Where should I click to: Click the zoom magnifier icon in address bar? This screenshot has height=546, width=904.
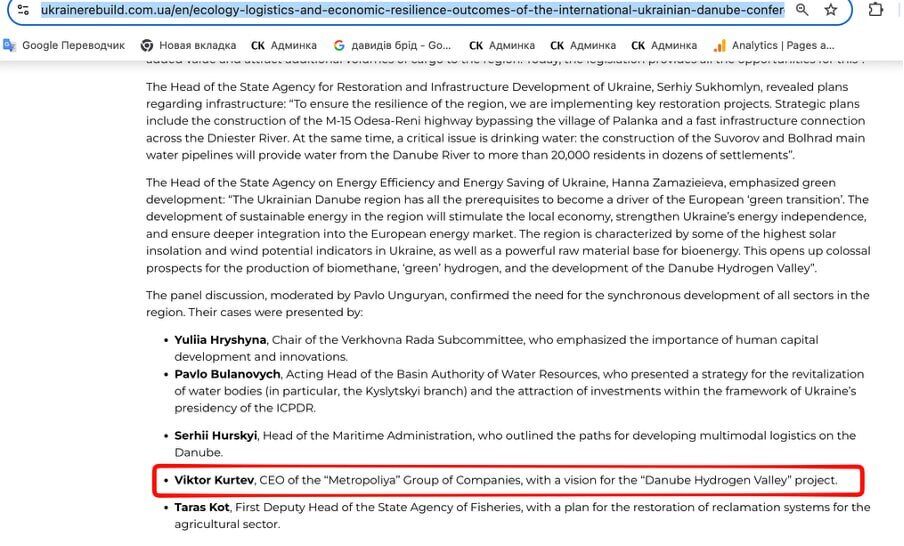tap(802, 10)
